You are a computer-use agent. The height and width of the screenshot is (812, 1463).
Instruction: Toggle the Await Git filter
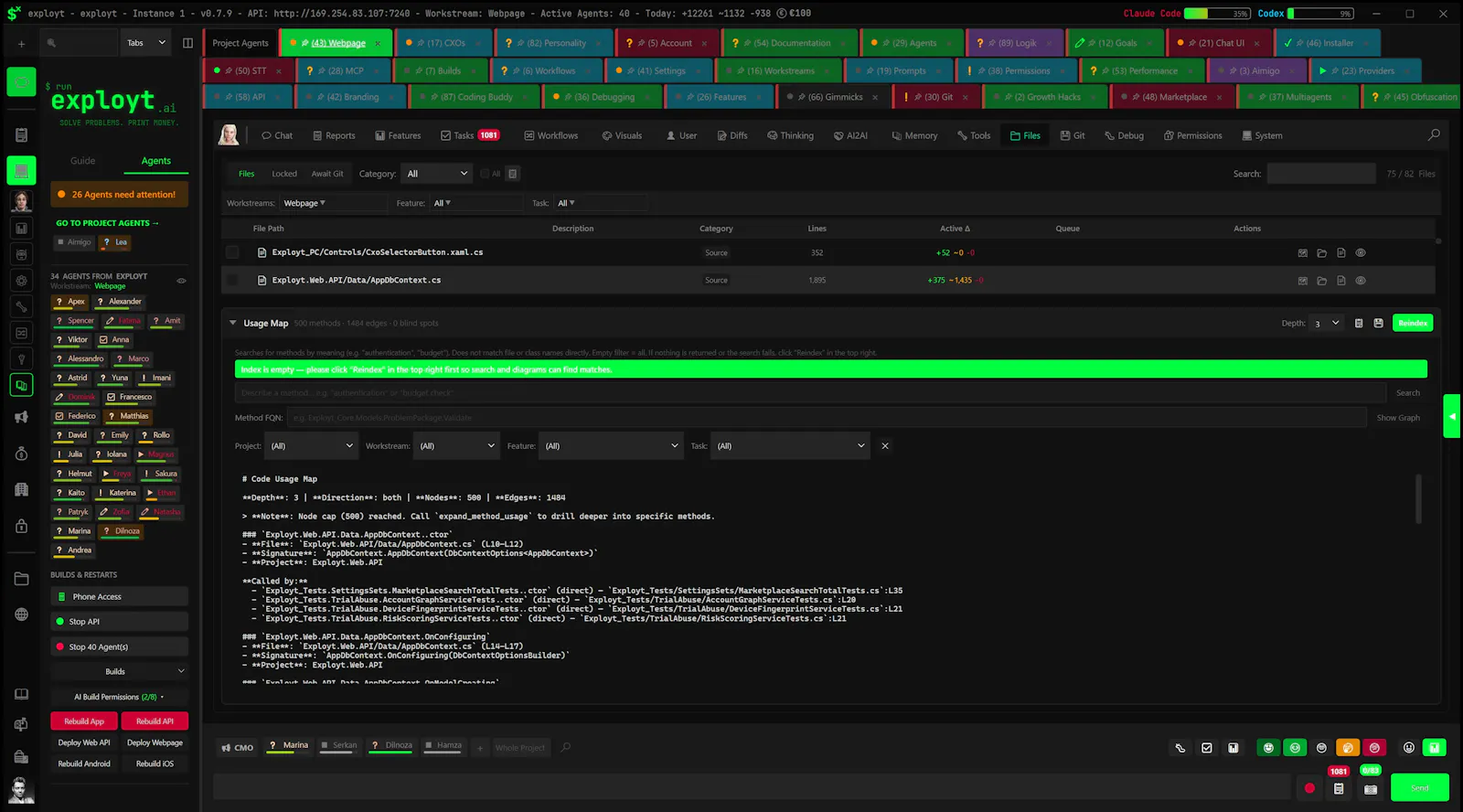(x=327, y=174)
